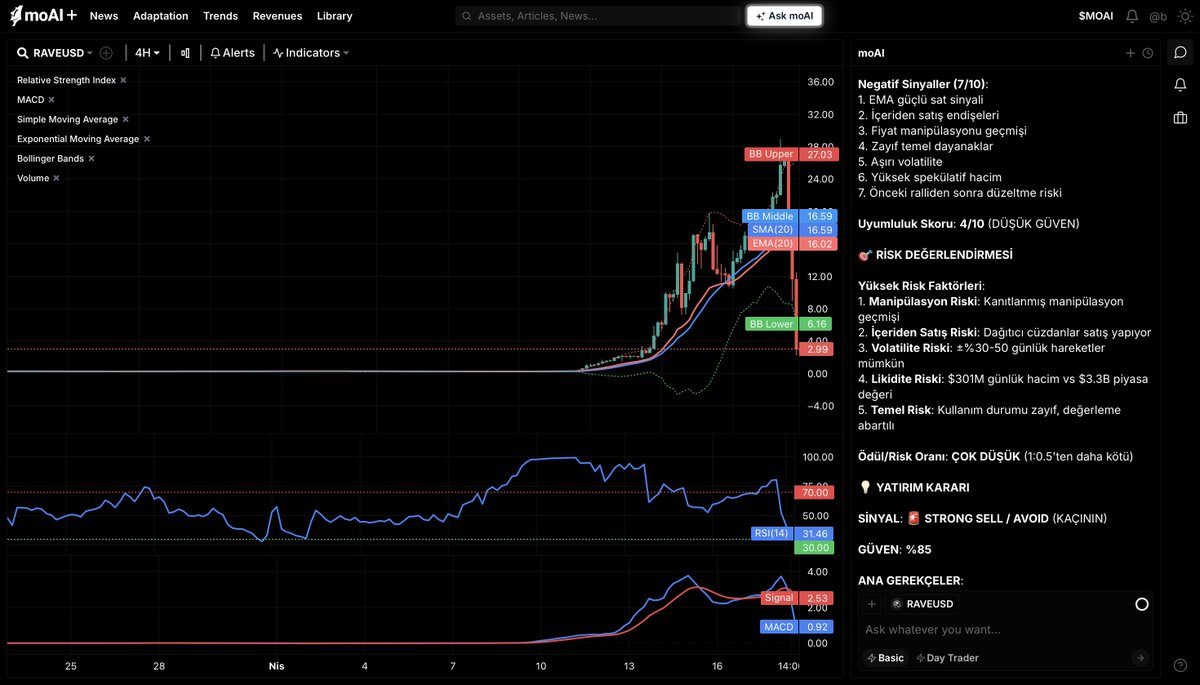This screenshot has height=685, width=1200.
Task: Change chart type via candlestick icon
Action: pos(185,53)
